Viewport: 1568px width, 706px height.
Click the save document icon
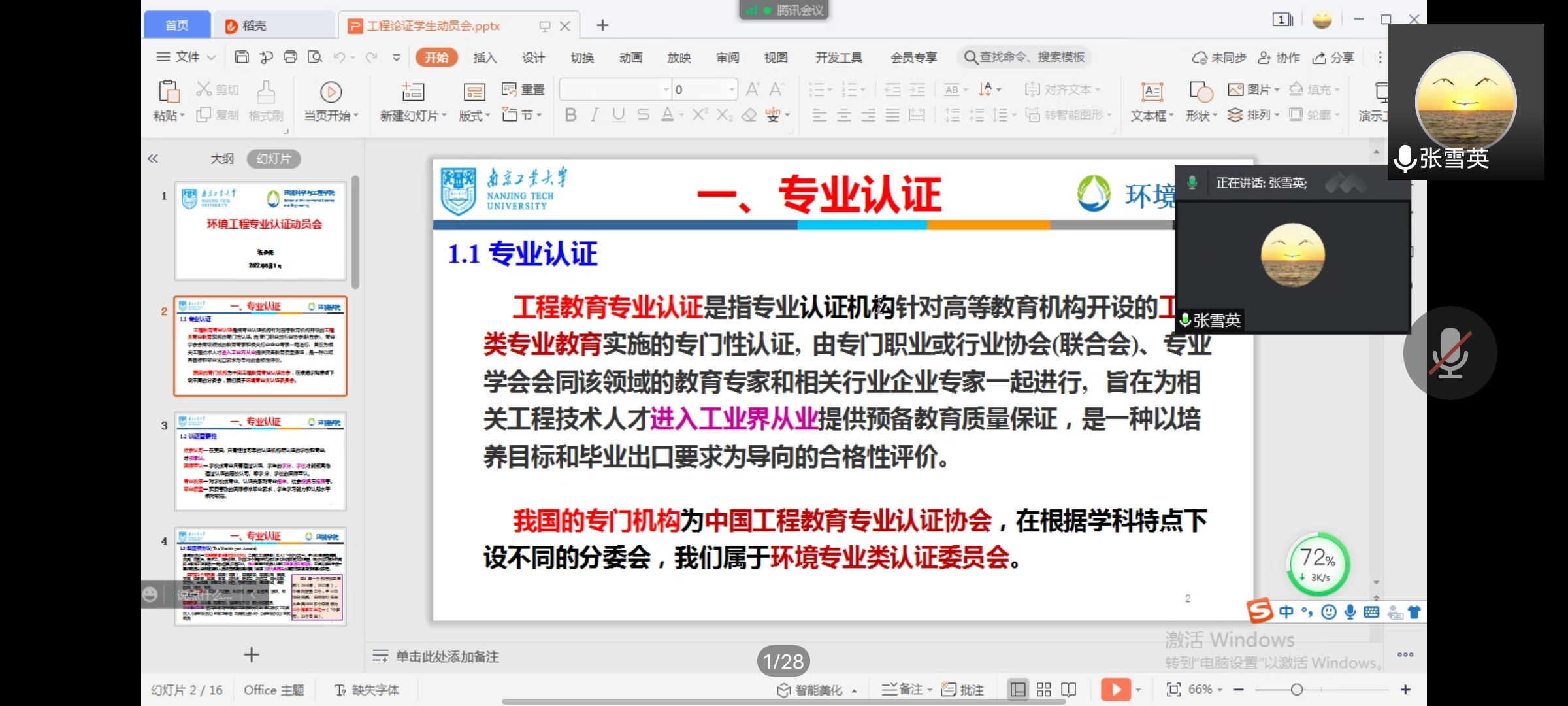click(x=242, y=58)
